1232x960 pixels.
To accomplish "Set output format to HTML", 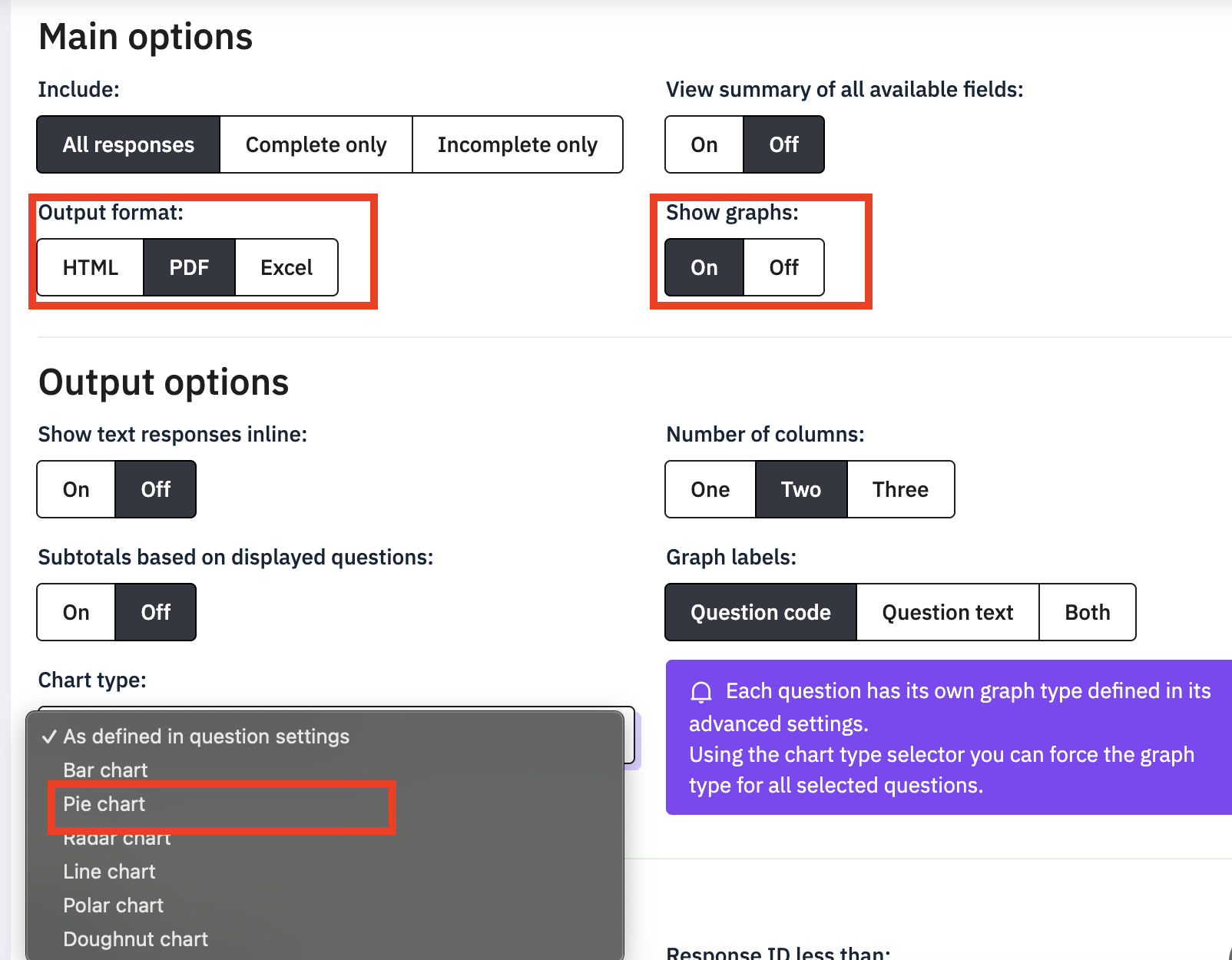I will (91, 267).
